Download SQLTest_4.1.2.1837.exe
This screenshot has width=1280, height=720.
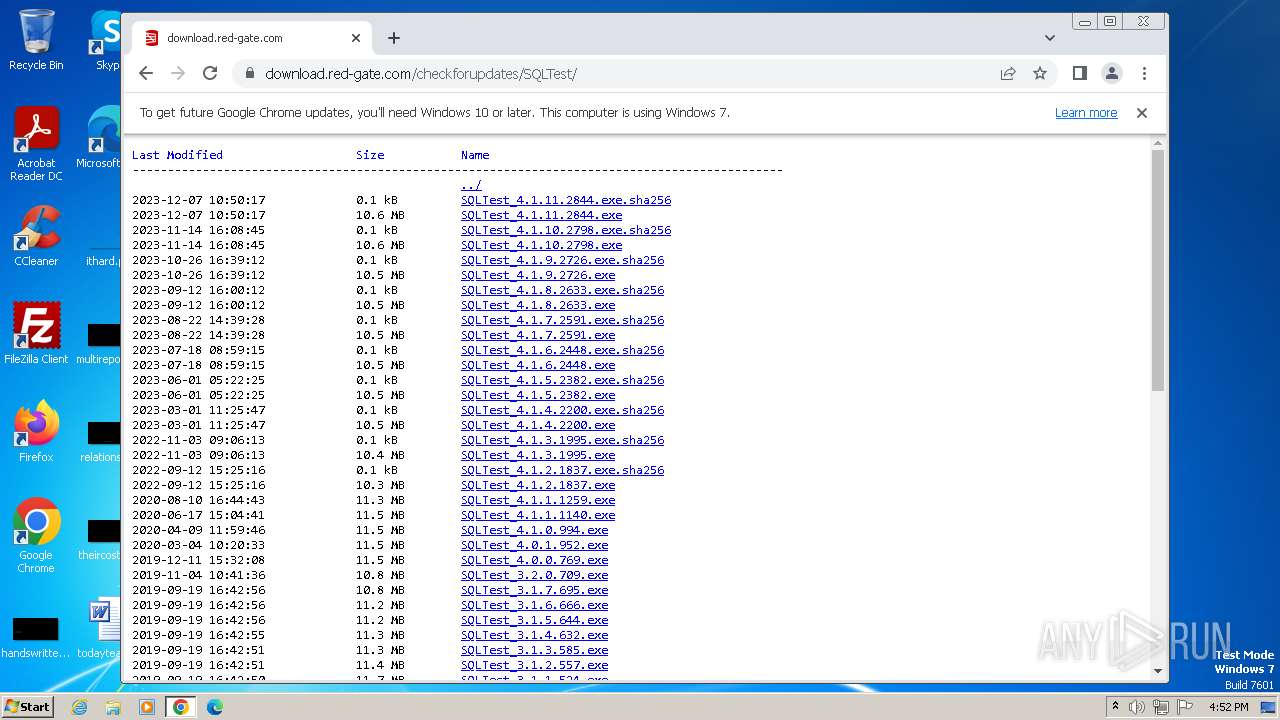point(538,485)
